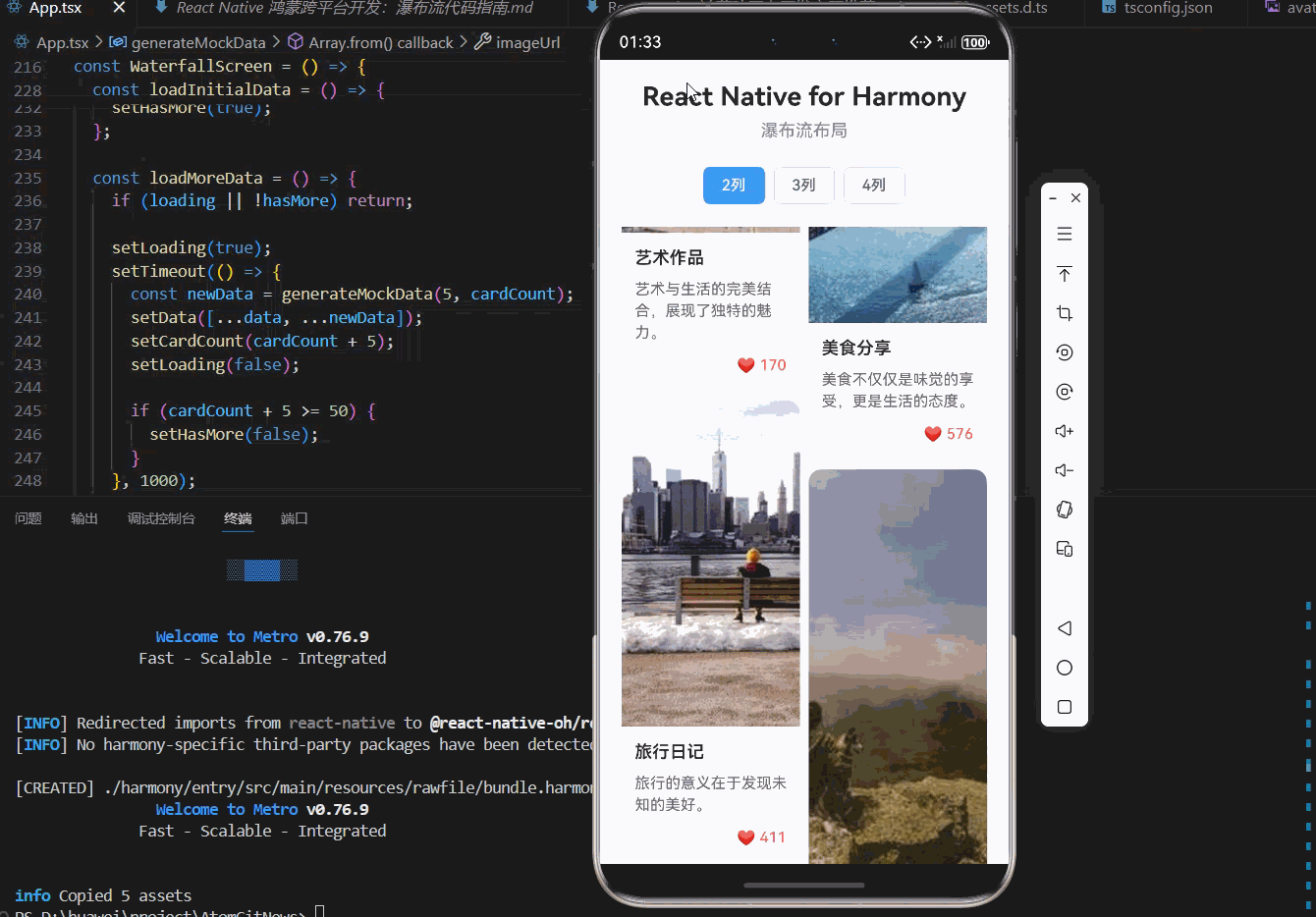1316x917 pixels.
Task: Tap the emulator home circle button
Action: 1065,668
